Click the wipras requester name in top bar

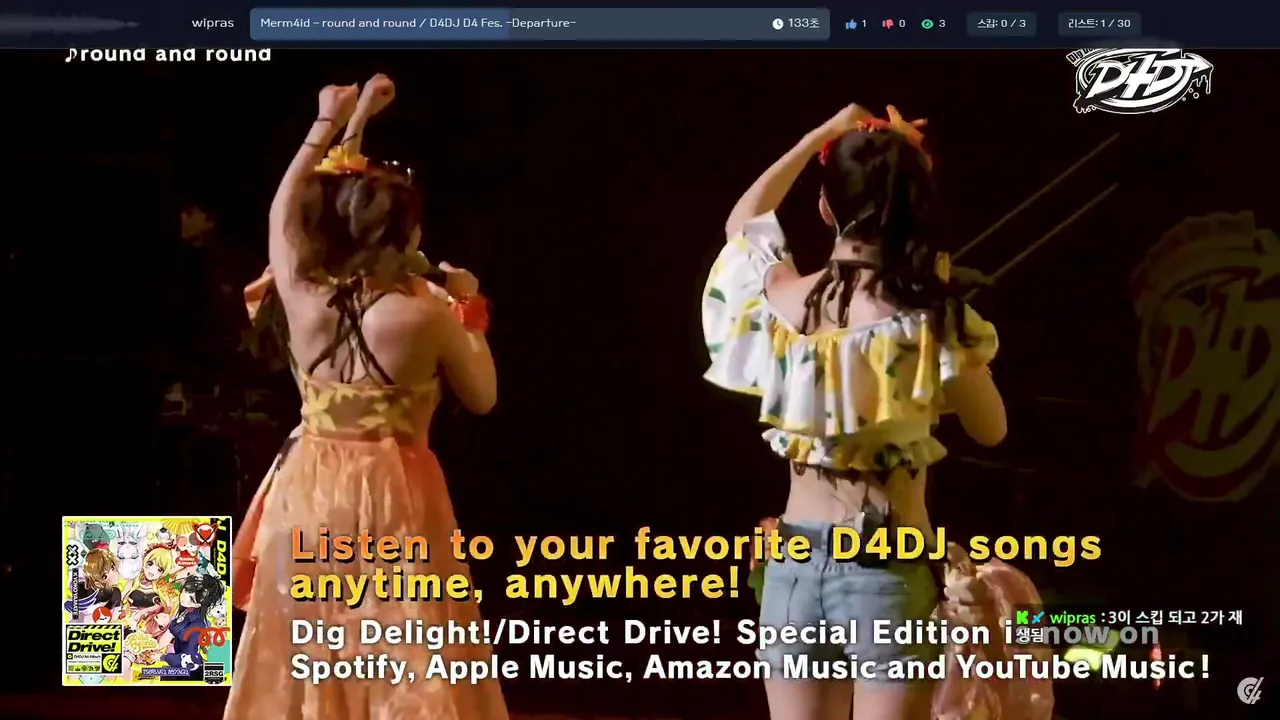click(x=213, y=23)
